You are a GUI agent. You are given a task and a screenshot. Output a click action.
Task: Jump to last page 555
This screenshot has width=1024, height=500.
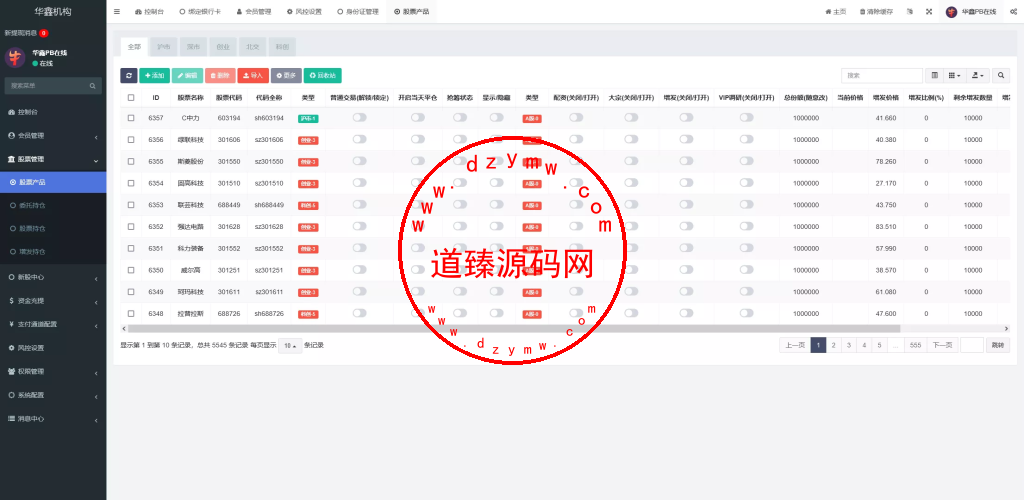tap(916, 345)
